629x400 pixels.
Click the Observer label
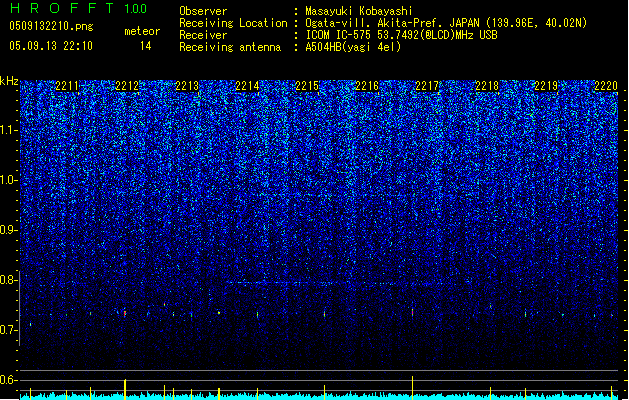(x=203, y=11)
